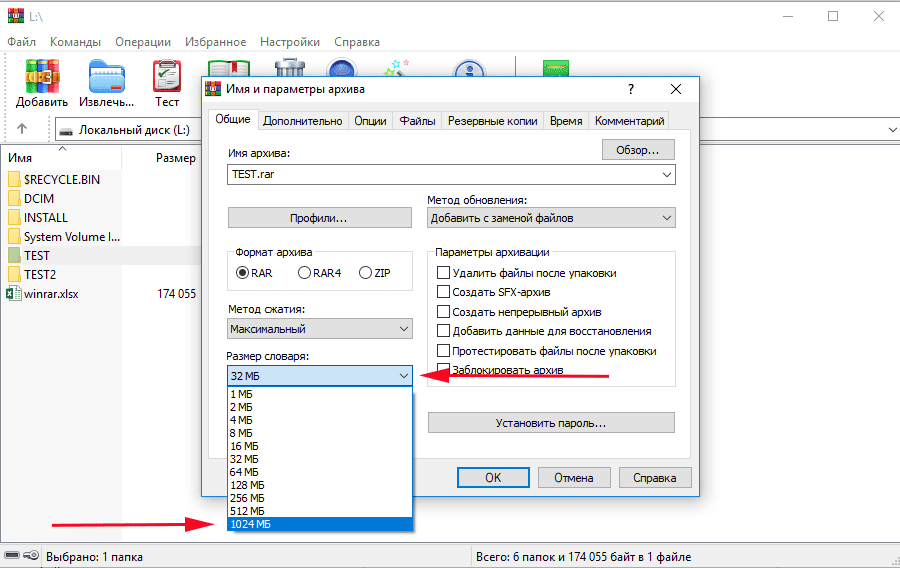Open the Настройки menu

[290, 42]
